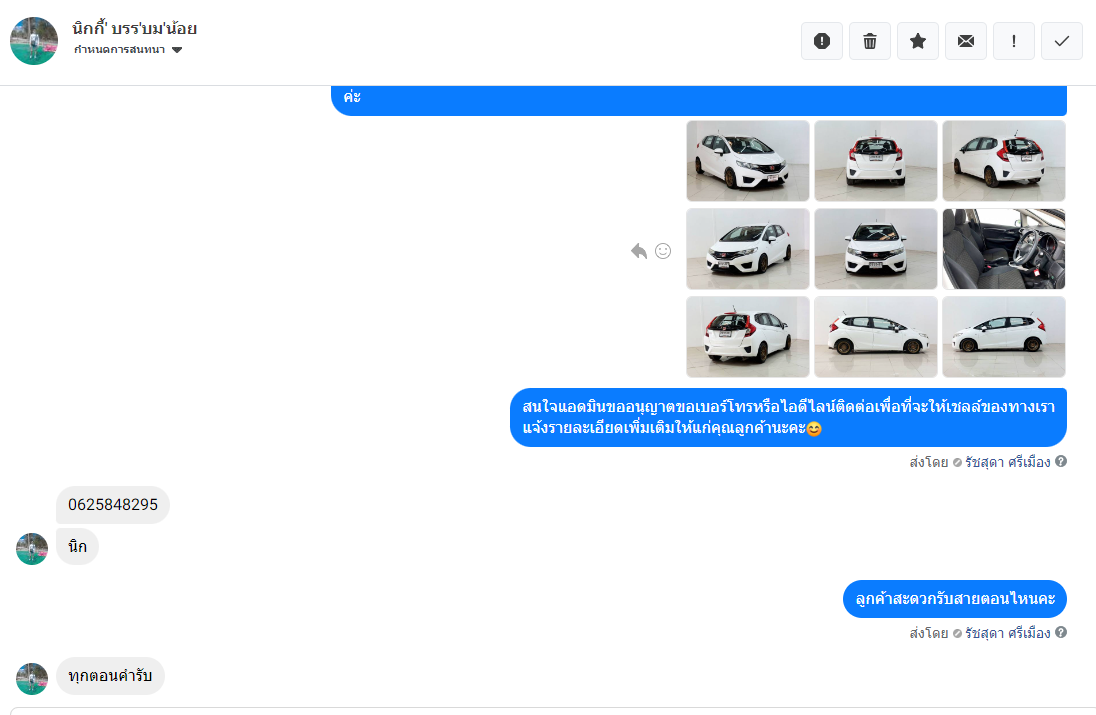
Task: Select the ทุกตอนค่ารับ message bubble
Action: pyautogui.click(x=110, y=676)
